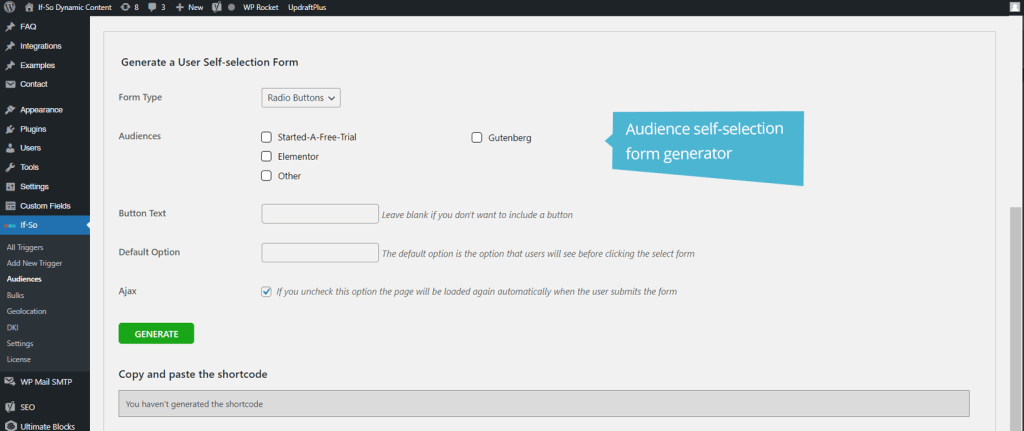Click the 'Copy and paste the shortcode' heading
The image size is (1024, 431).
193,374
